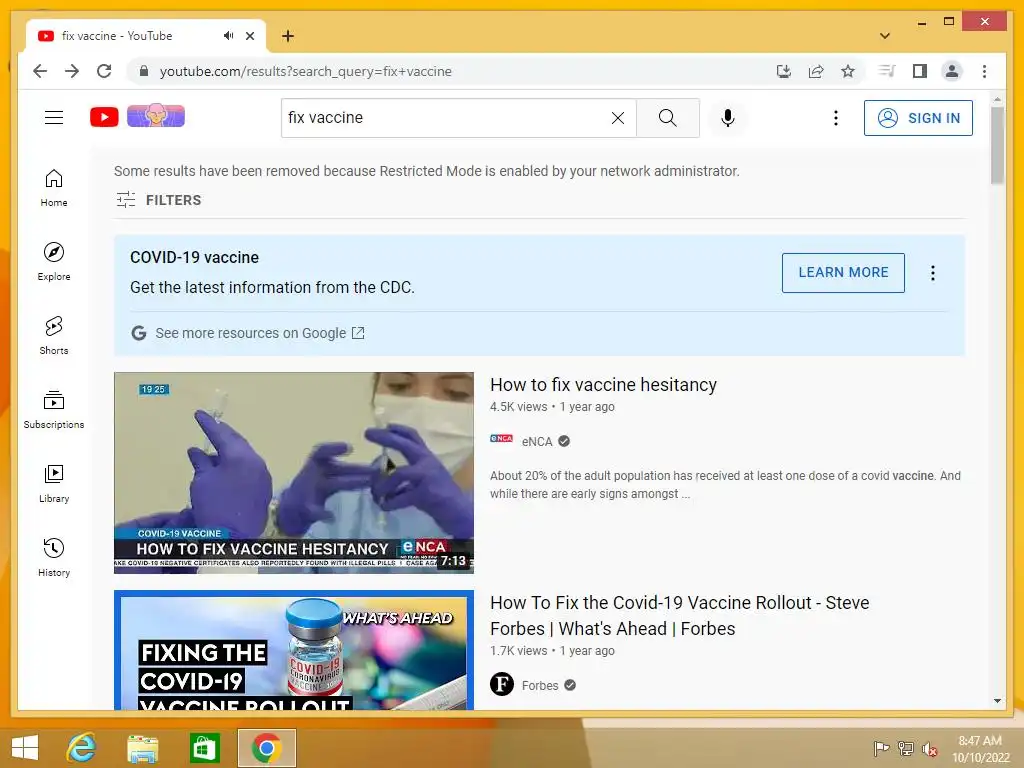Close the fix vaccine YouTube tab
Image resolution: width=1024 pixels, height=768 pixels.
(x=249, y=36)
